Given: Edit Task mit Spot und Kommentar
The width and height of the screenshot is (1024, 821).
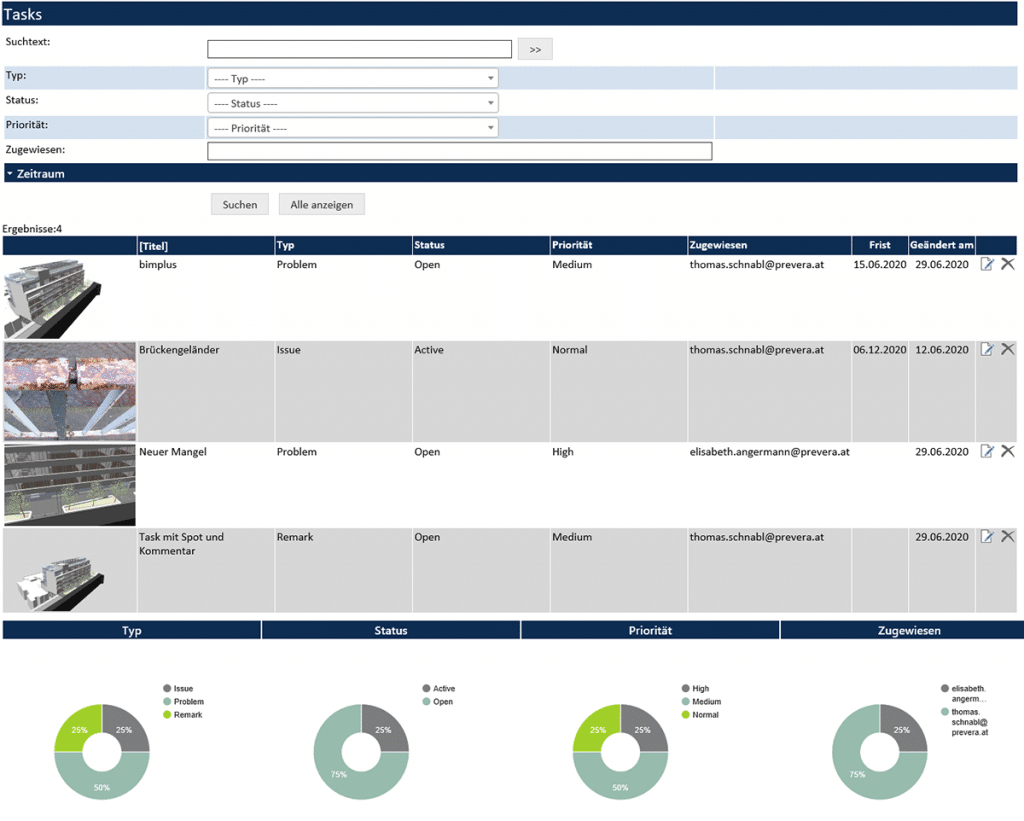Looking at the screenshot, I should click(987, 537).
